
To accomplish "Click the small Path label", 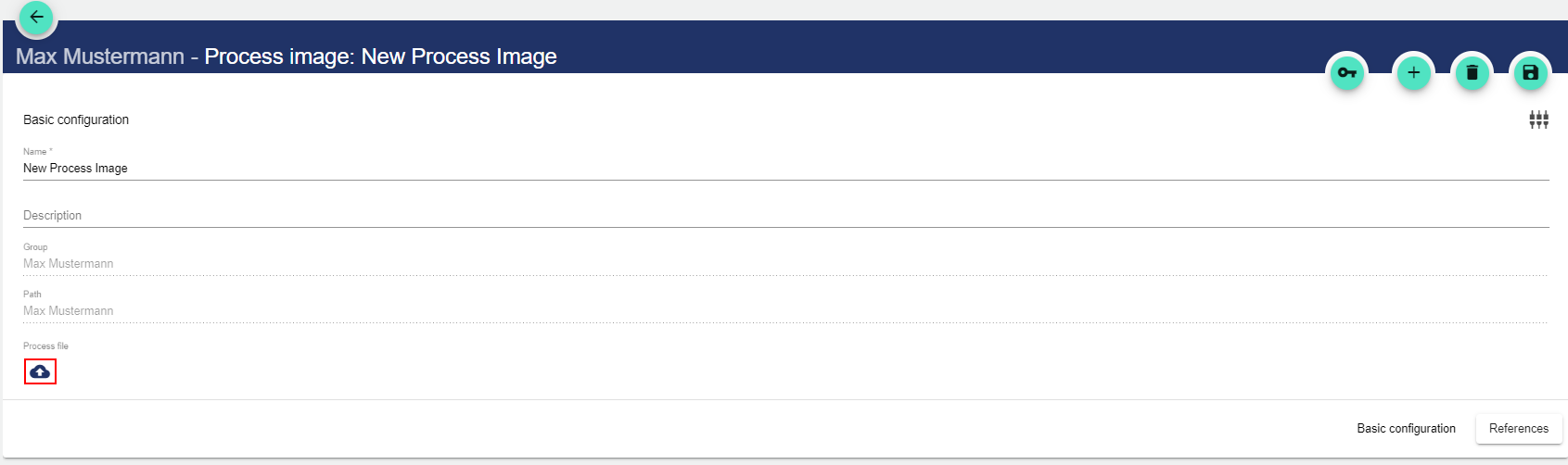I will coord(32,294).
